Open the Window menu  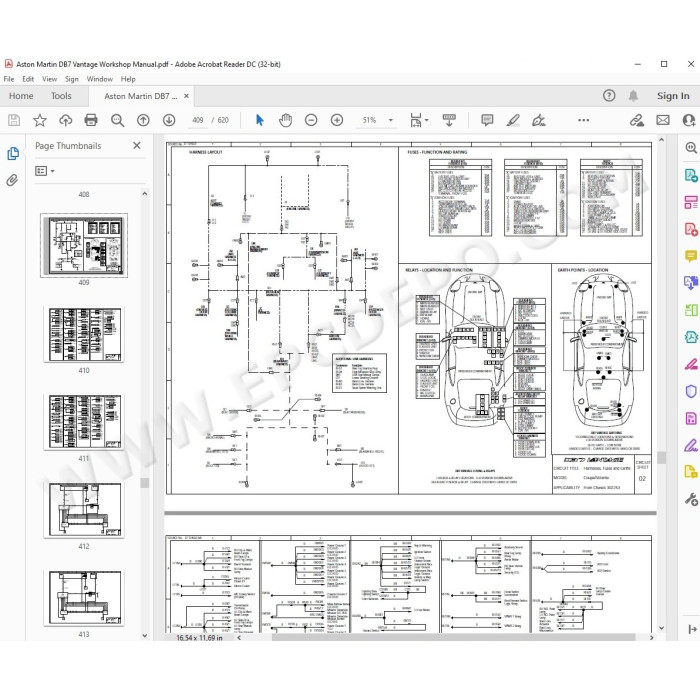click(100, 79)
